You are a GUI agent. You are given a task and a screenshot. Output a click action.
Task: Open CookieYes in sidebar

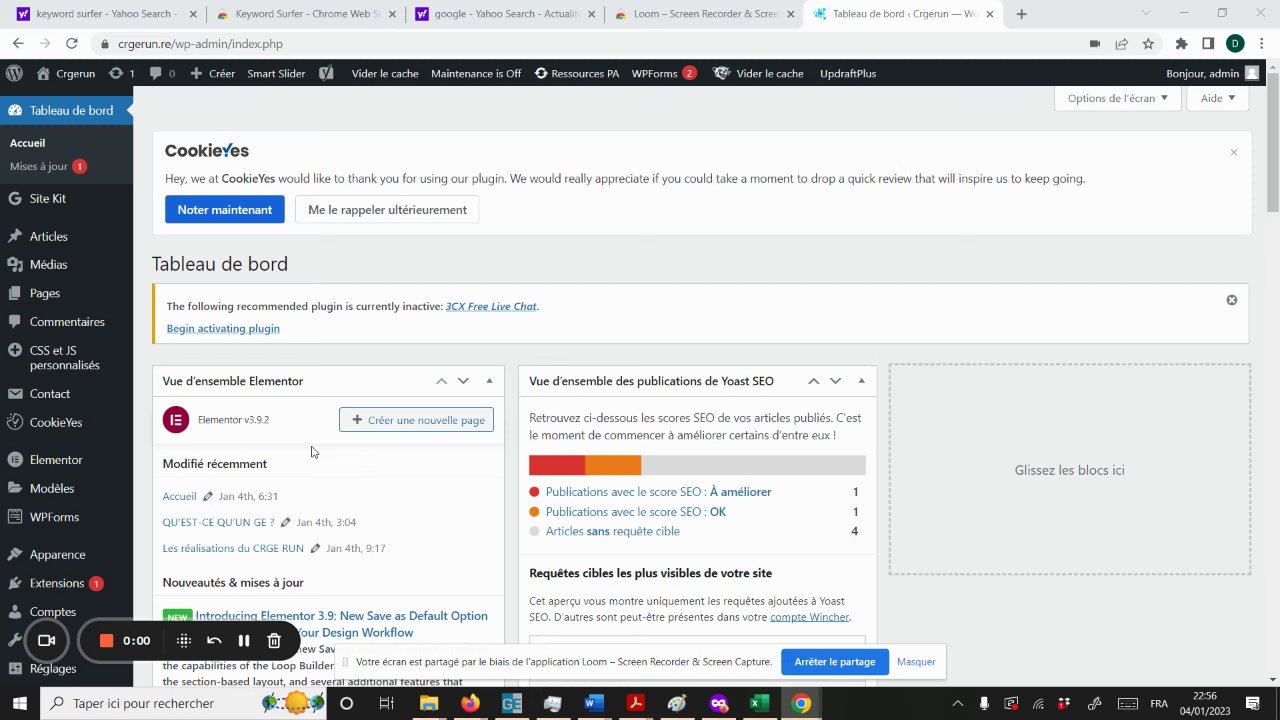pos(66,422)
